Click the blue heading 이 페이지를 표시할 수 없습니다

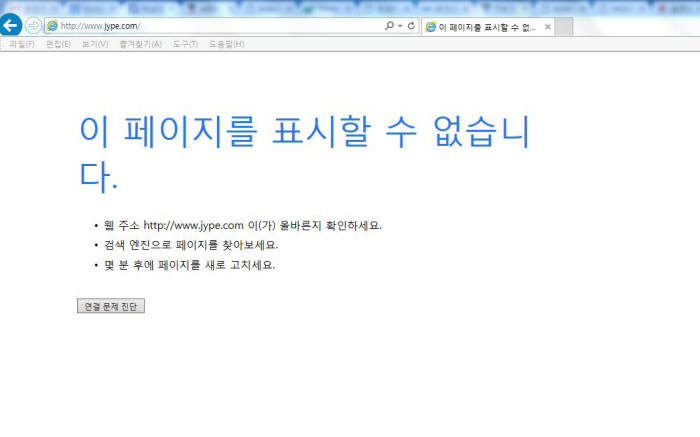[304, 154]
